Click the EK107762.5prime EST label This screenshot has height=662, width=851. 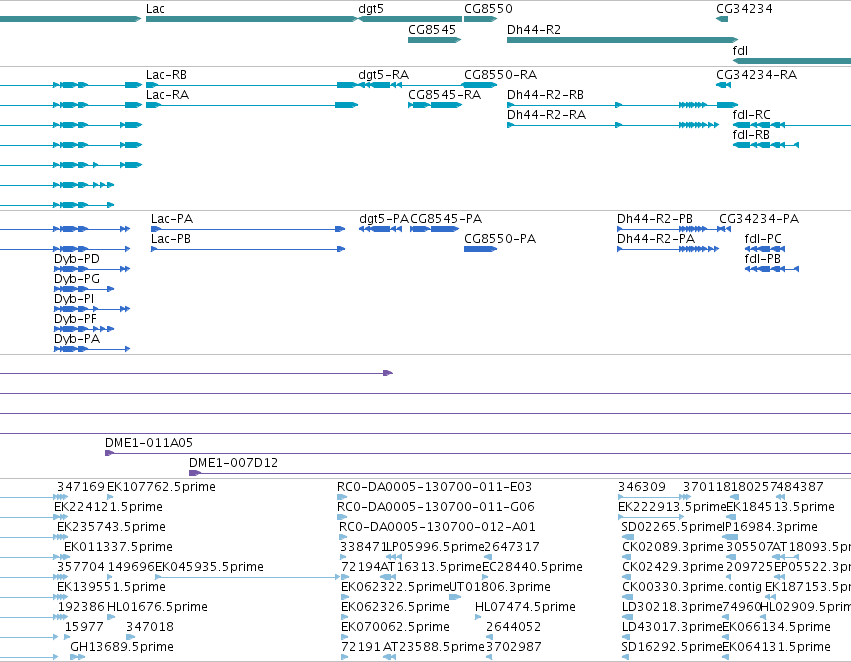click(161, 487)
